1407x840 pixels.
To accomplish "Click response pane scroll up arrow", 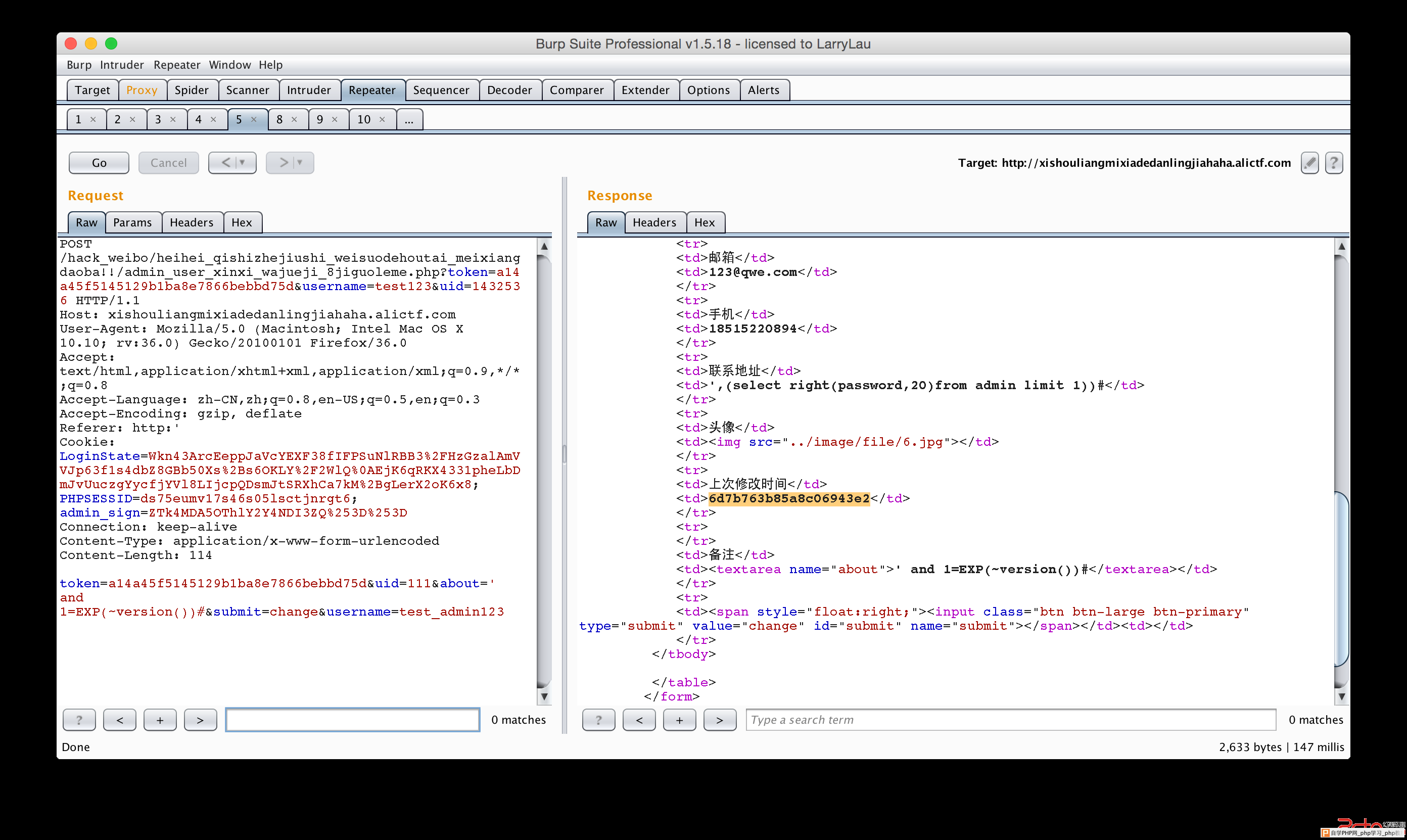I will point(1342,246).
